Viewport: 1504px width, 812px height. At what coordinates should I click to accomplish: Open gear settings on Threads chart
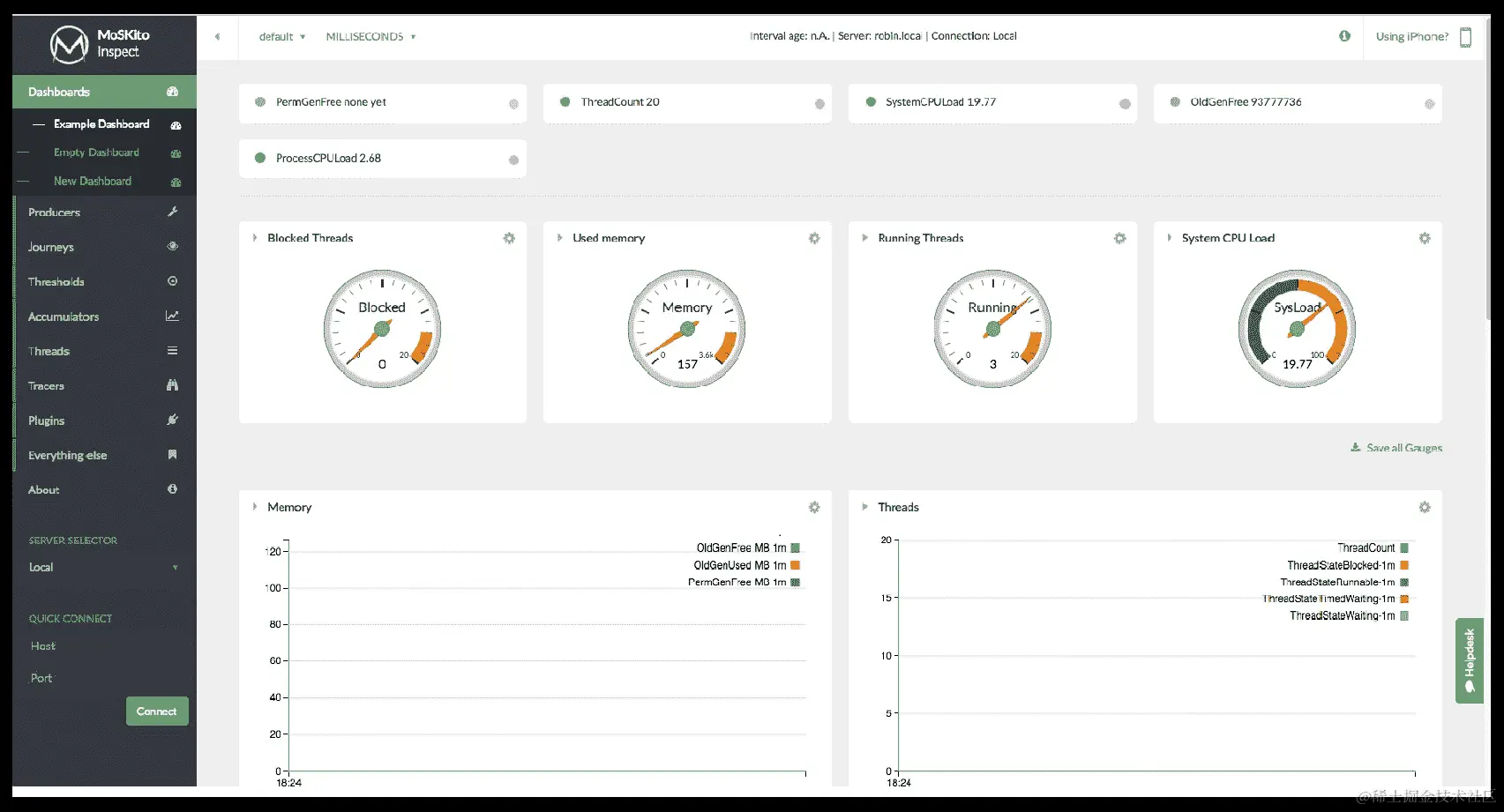pos(1425,507)
